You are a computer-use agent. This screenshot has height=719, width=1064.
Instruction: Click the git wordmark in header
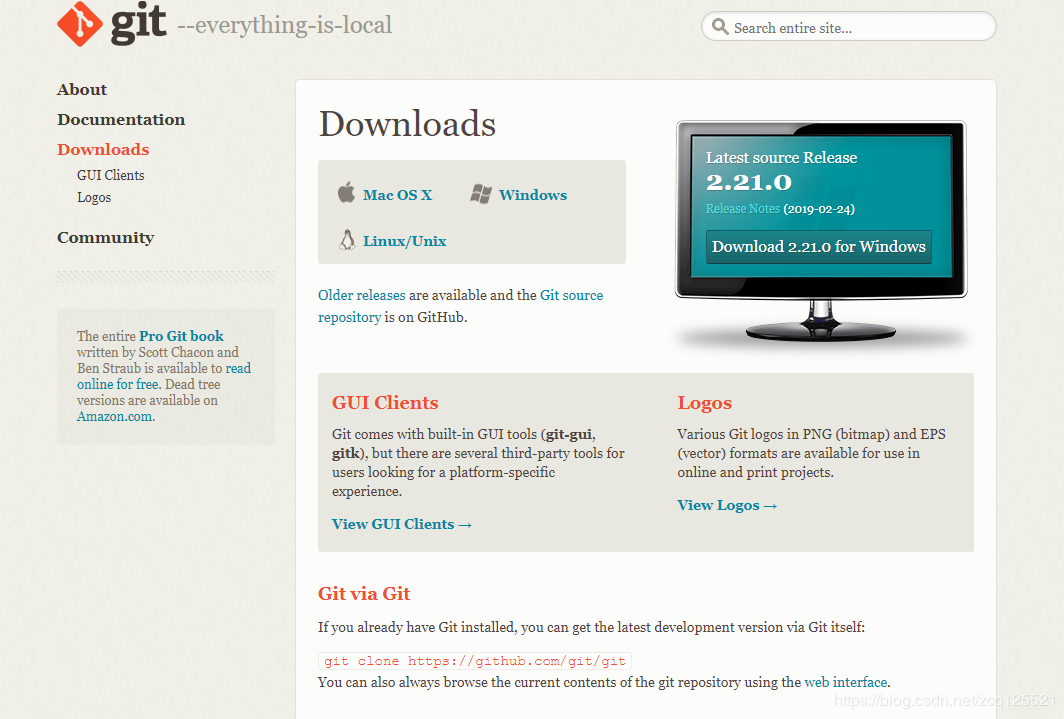pos(138,22)
